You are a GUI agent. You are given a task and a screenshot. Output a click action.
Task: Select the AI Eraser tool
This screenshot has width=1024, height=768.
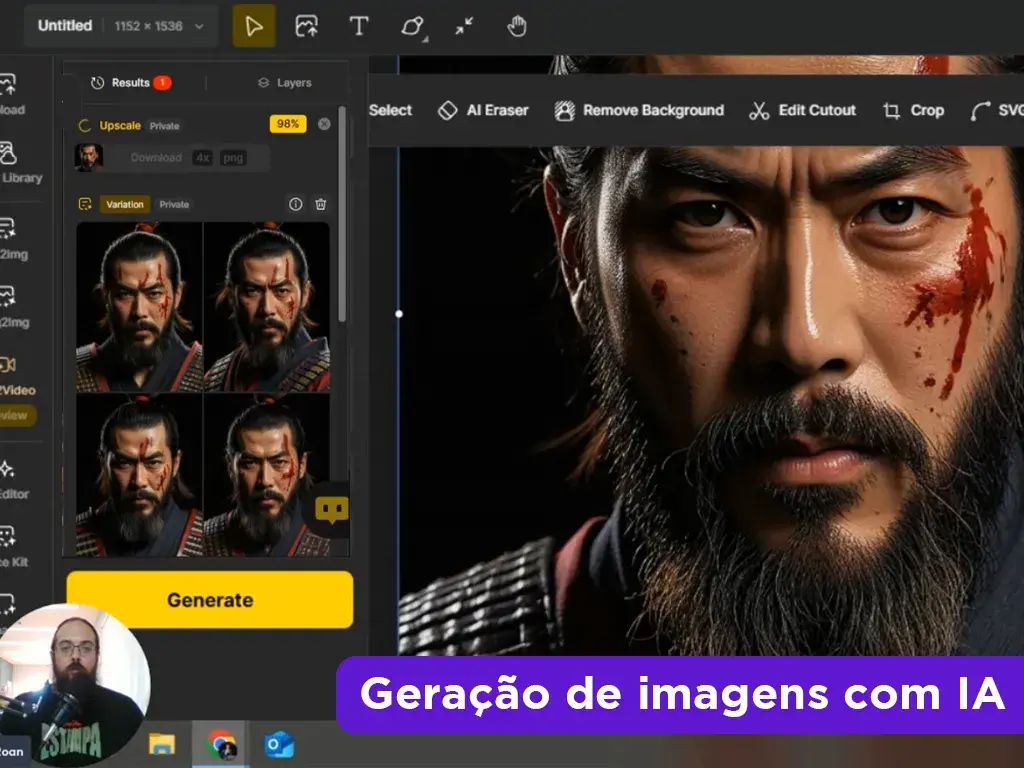tap(483, 110)
